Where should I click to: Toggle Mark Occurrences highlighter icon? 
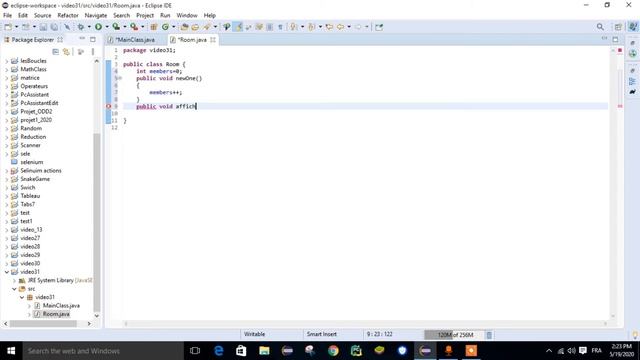coord(238,27)
